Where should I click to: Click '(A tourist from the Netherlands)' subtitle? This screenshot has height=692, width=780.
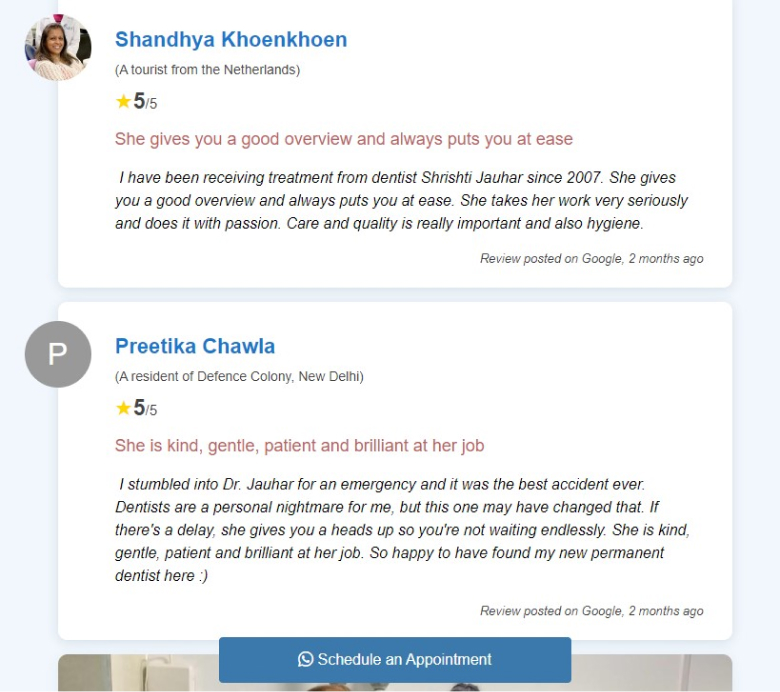pos(207,70)
